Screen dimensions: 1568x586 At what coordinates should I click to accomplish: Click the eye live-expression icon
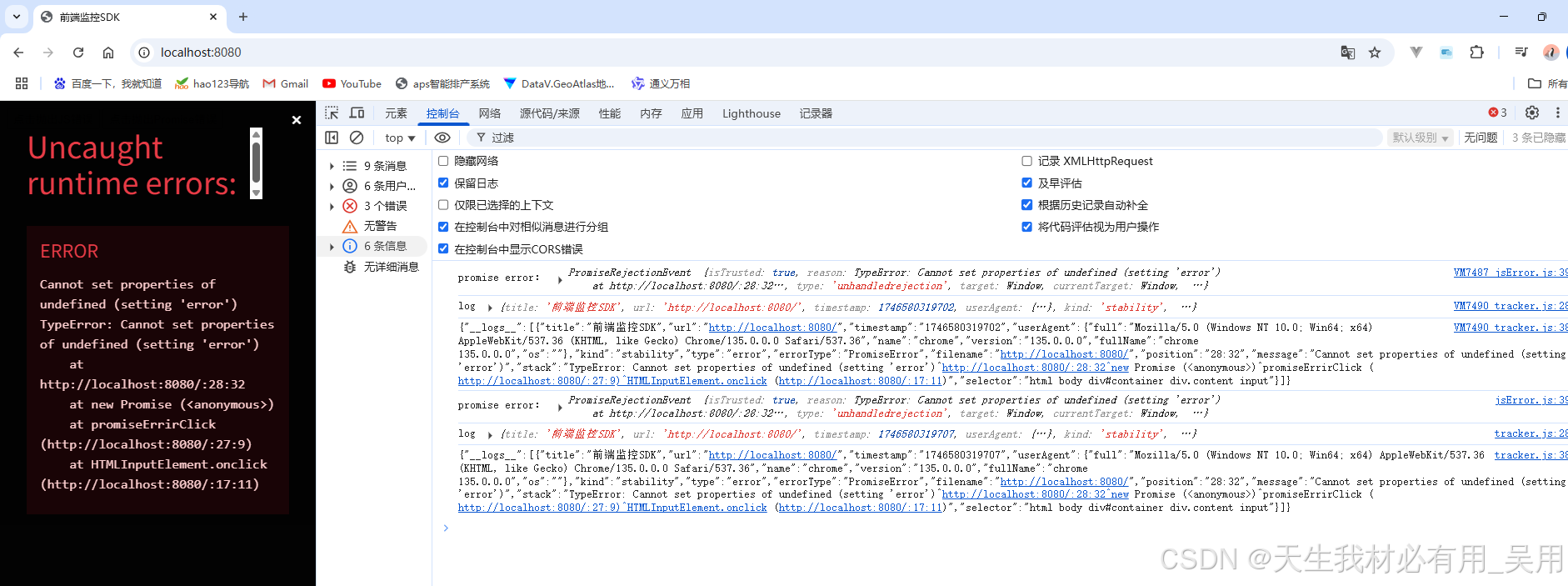click(x=442, y=138)
